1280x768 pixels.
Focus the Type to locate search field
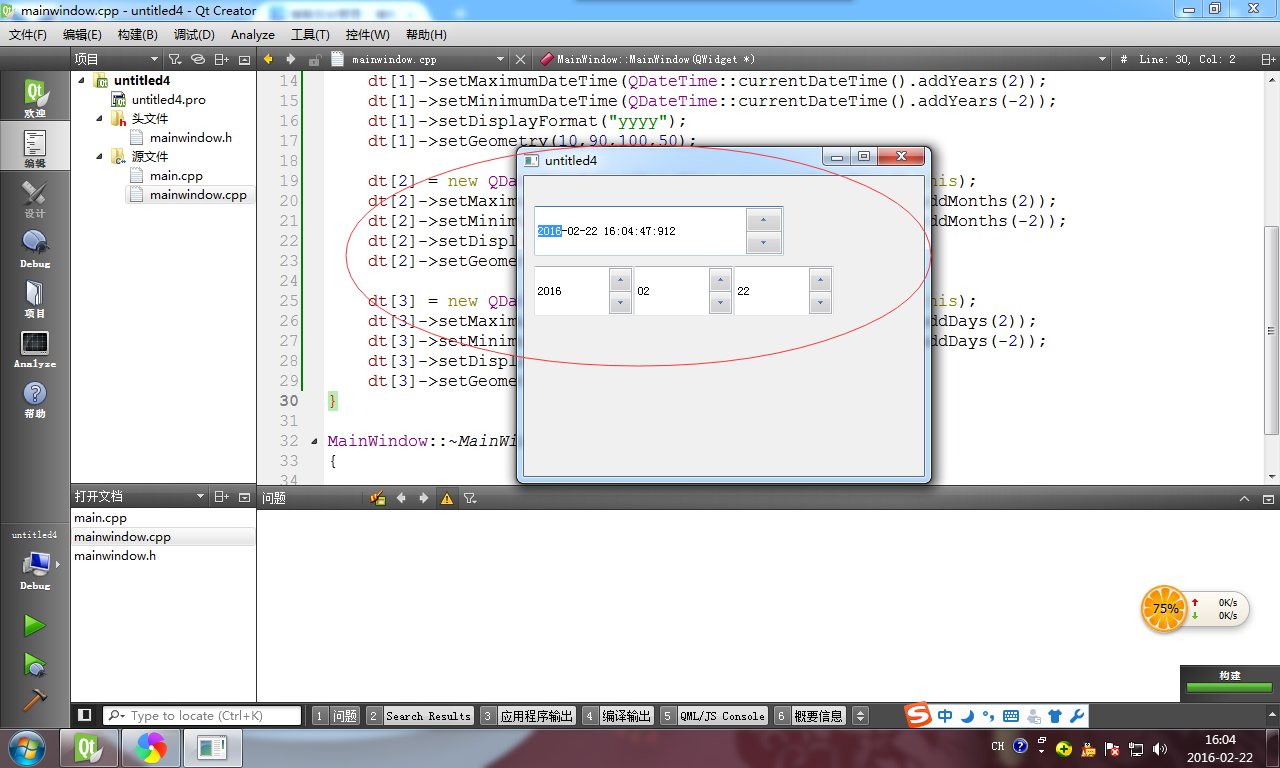tap(202, 716)
